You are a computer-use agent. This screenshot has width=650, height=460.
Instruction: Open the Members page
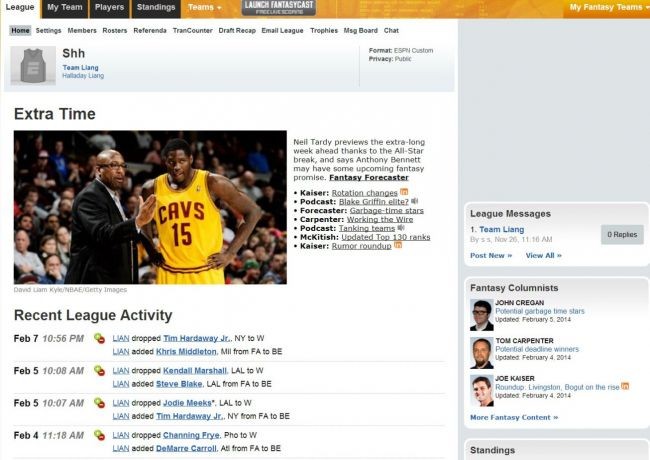82,30
